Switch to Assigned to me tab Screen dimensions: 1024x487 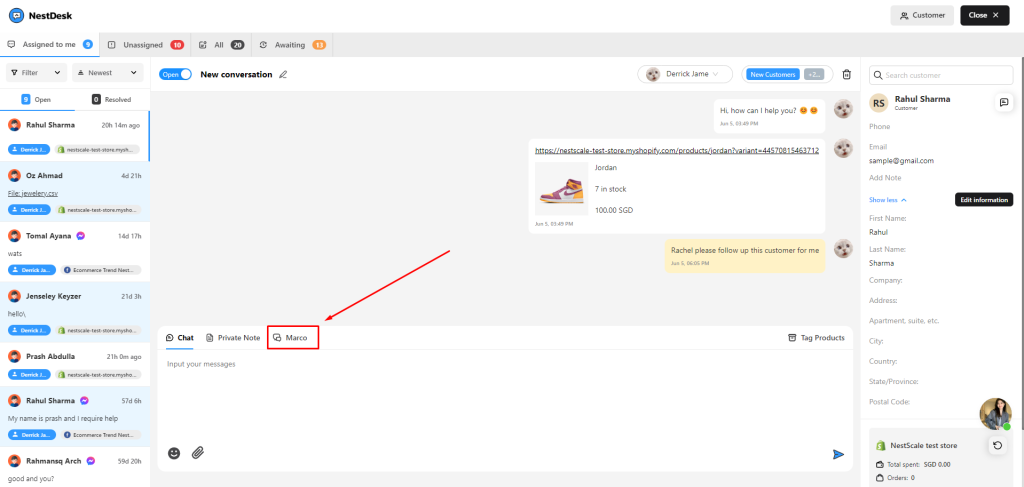[x=50, y=45]
